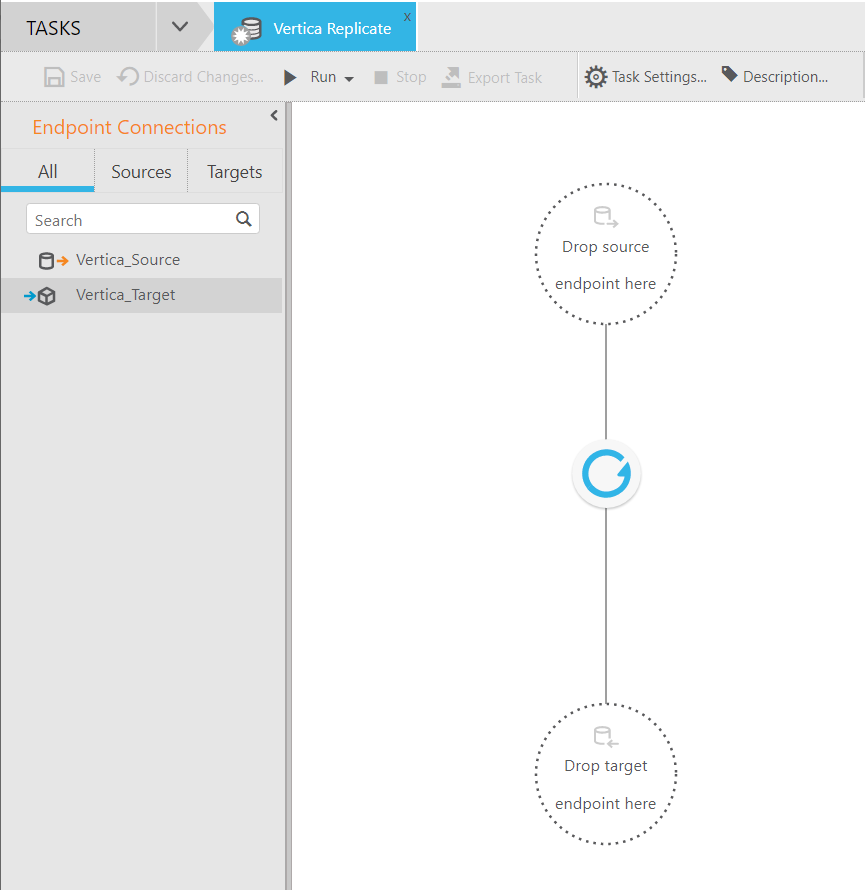
Task: Select the Vertica_Target endpoint icon
Action: tap(47, 296)
